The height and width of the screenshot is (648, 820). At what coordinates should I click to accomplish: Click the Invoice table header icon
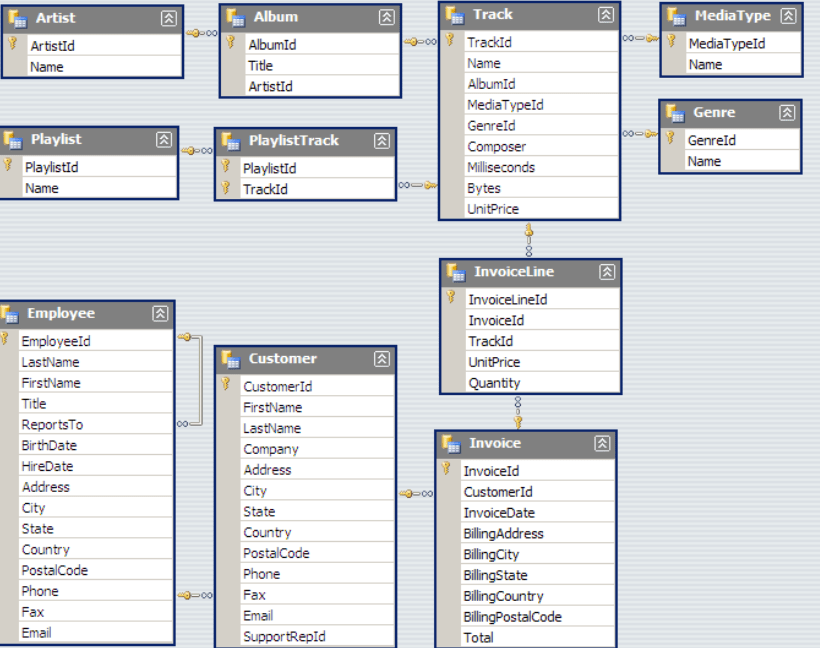pyautogui.click(x=450, y=443)
